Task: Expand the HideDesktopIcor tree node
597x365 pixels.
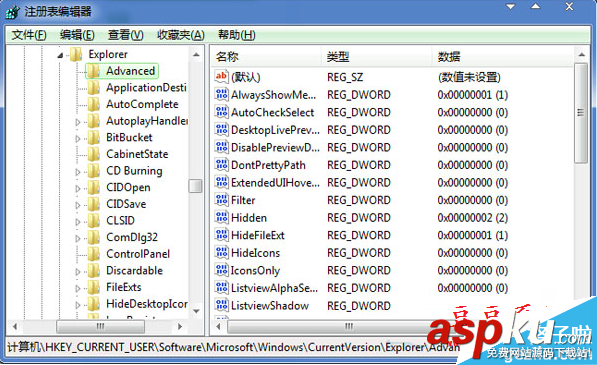Action: pyautogui.click(x=78, y=305)
